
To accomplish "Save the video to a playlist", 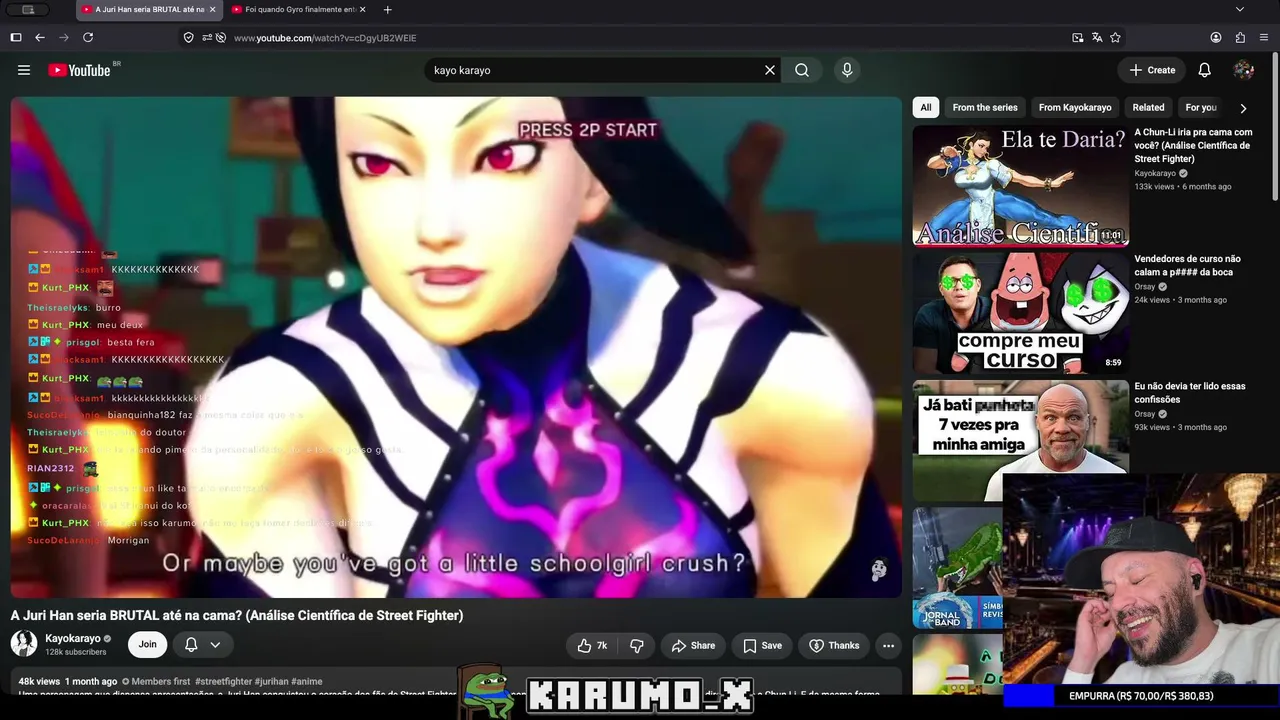I will coord(762,646).
